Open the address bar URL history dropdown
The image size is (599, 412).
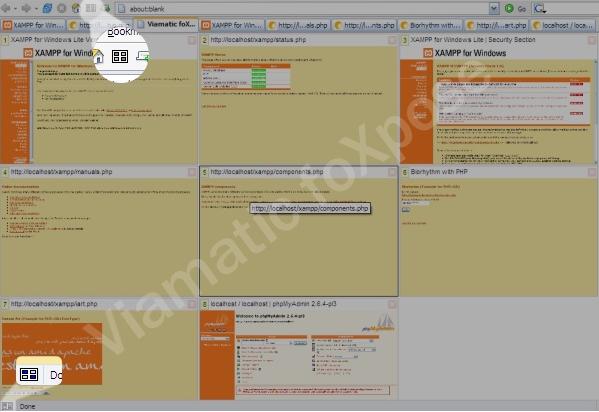494,8
